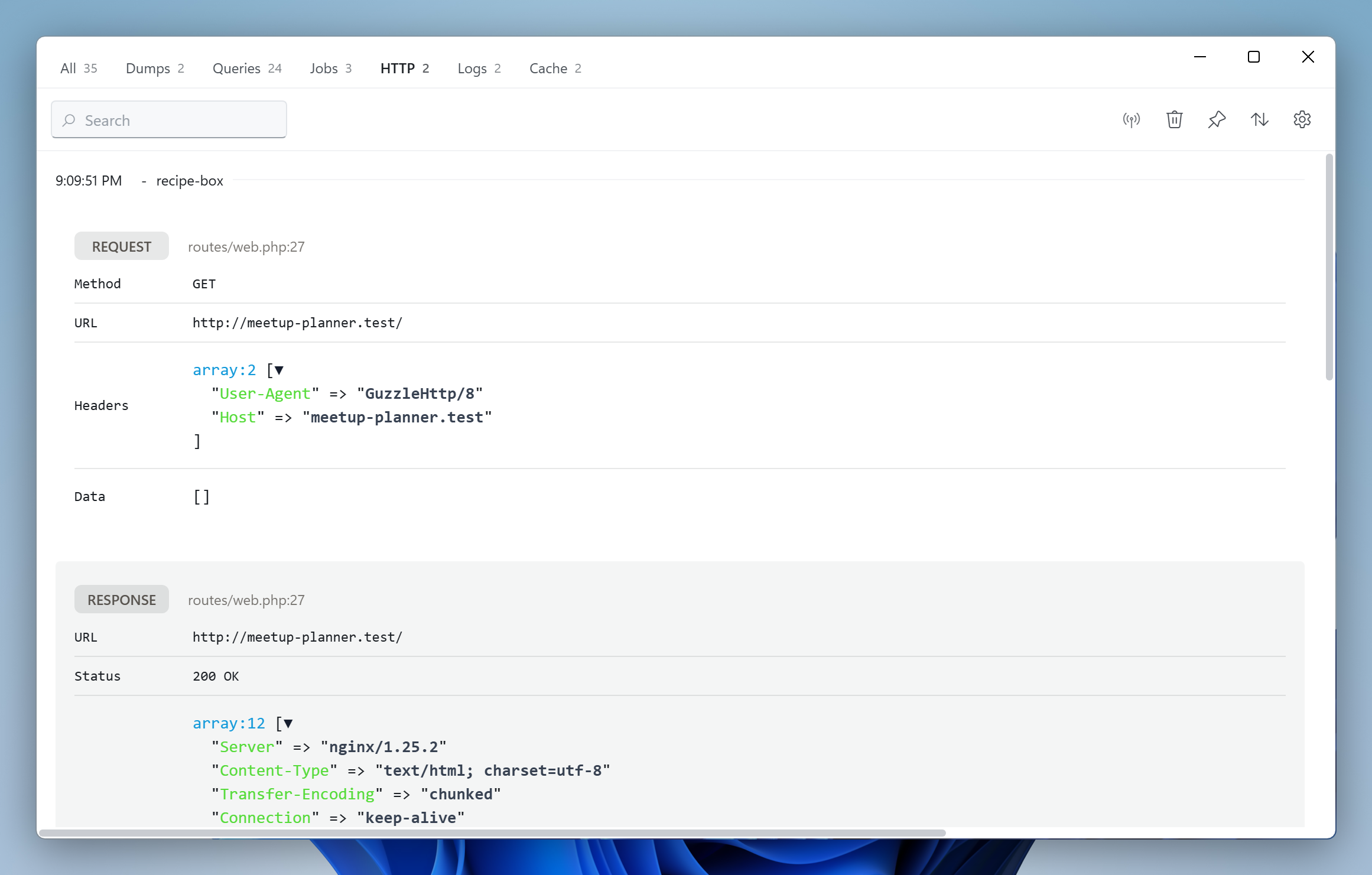
Task: Click the magnifier icon in the search box
Action: pyautogui.click(x=69, y=121)
